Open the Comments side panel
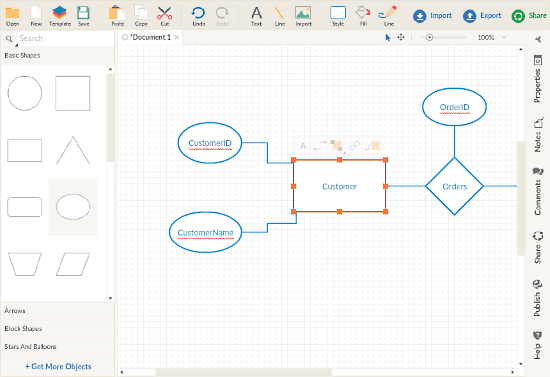Viewport: 550px width, 377px height. pyautogui.click(x=537, y=191)
